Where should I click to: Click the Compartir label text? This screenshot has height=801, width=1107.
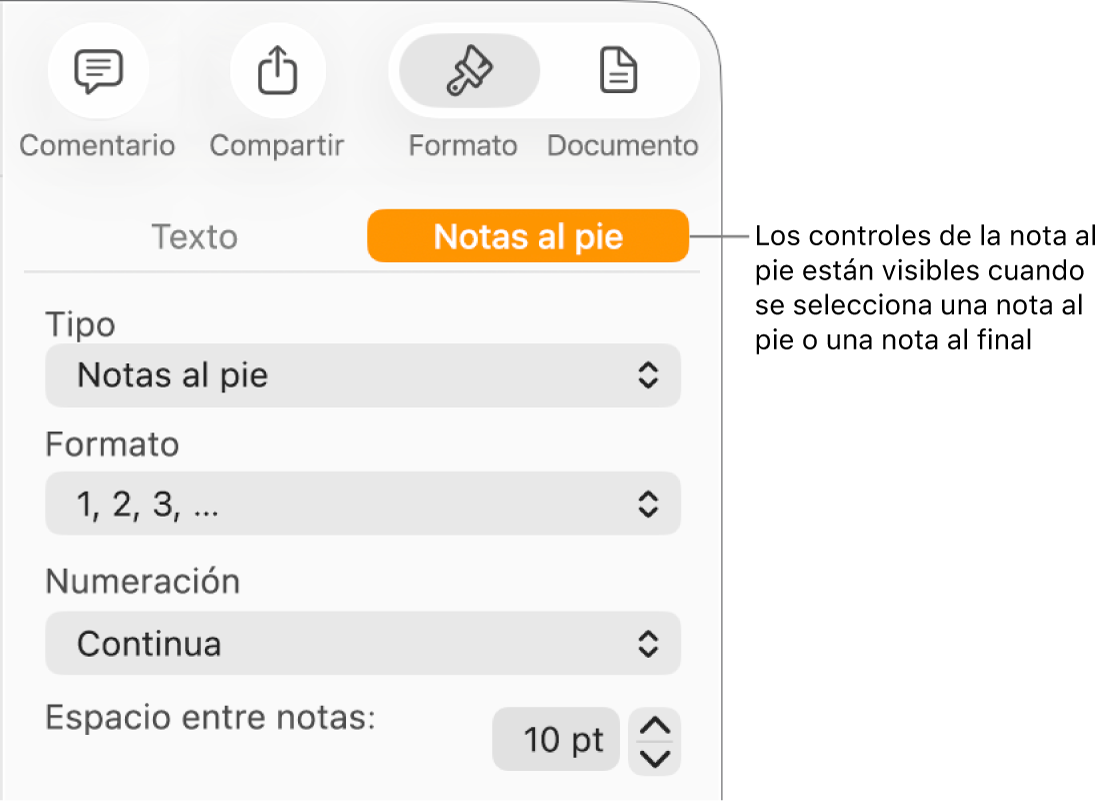[x=276, y=145]
